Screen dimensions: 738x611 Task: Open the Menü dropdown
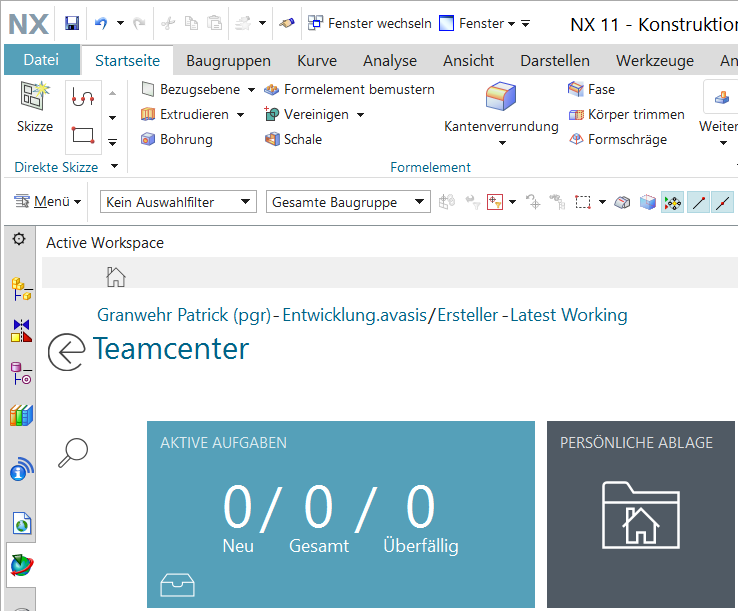47,202
